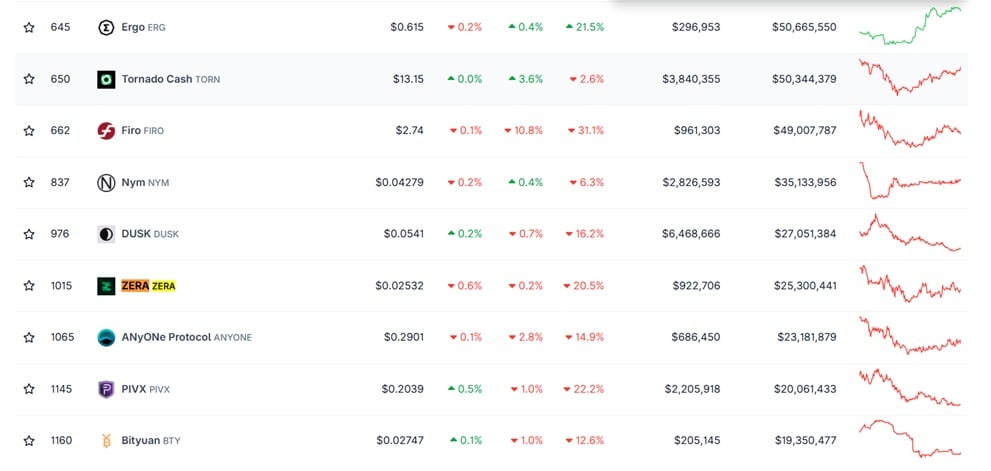991x471 pixels.
Task: View Bityuan's sparkline chart
Action: tap(910, 439)
